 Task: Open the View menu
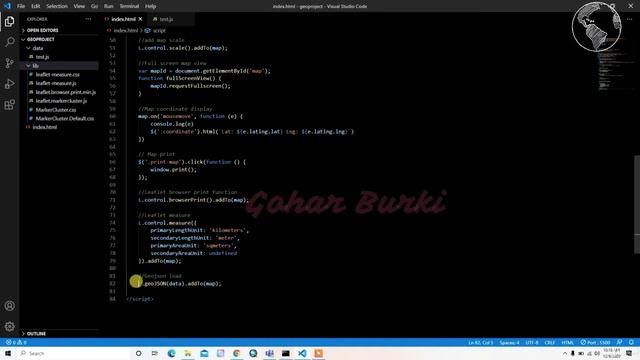tap(79, 6)
